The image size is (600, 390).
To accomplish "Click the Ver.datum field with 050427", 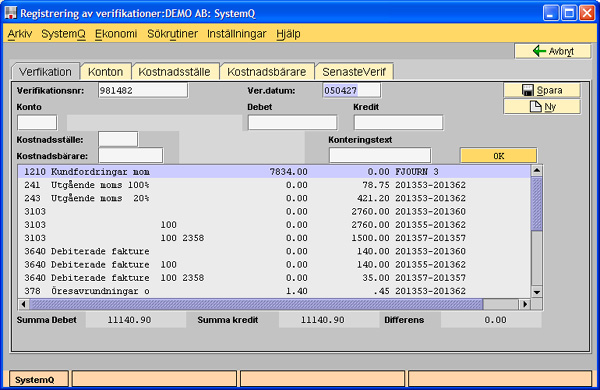I will (352, 91).
